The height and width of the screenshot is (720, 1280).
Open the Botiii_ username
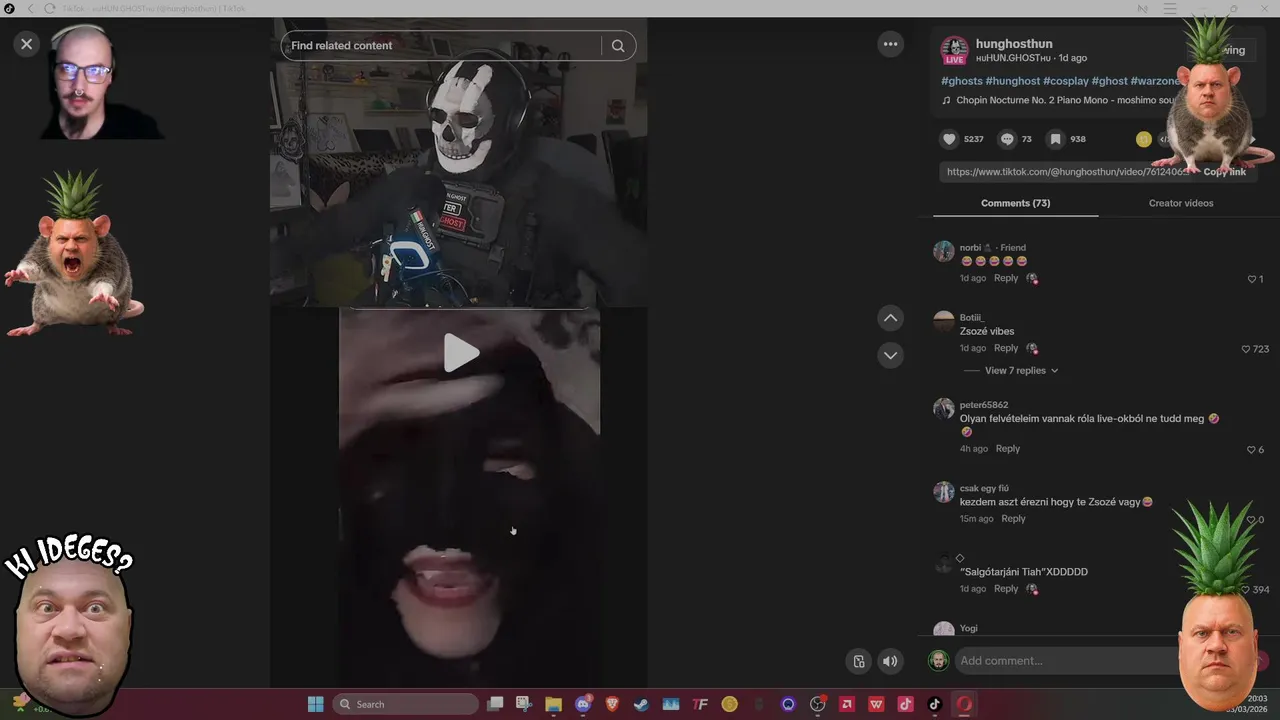click(972, 318)
